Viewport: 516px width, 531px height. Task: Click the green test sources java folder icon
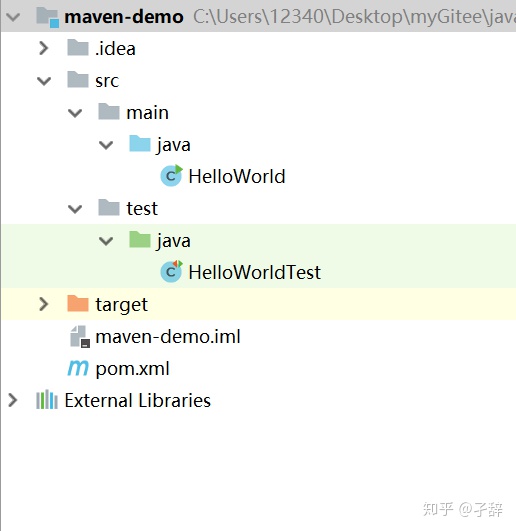click(140, 239)
